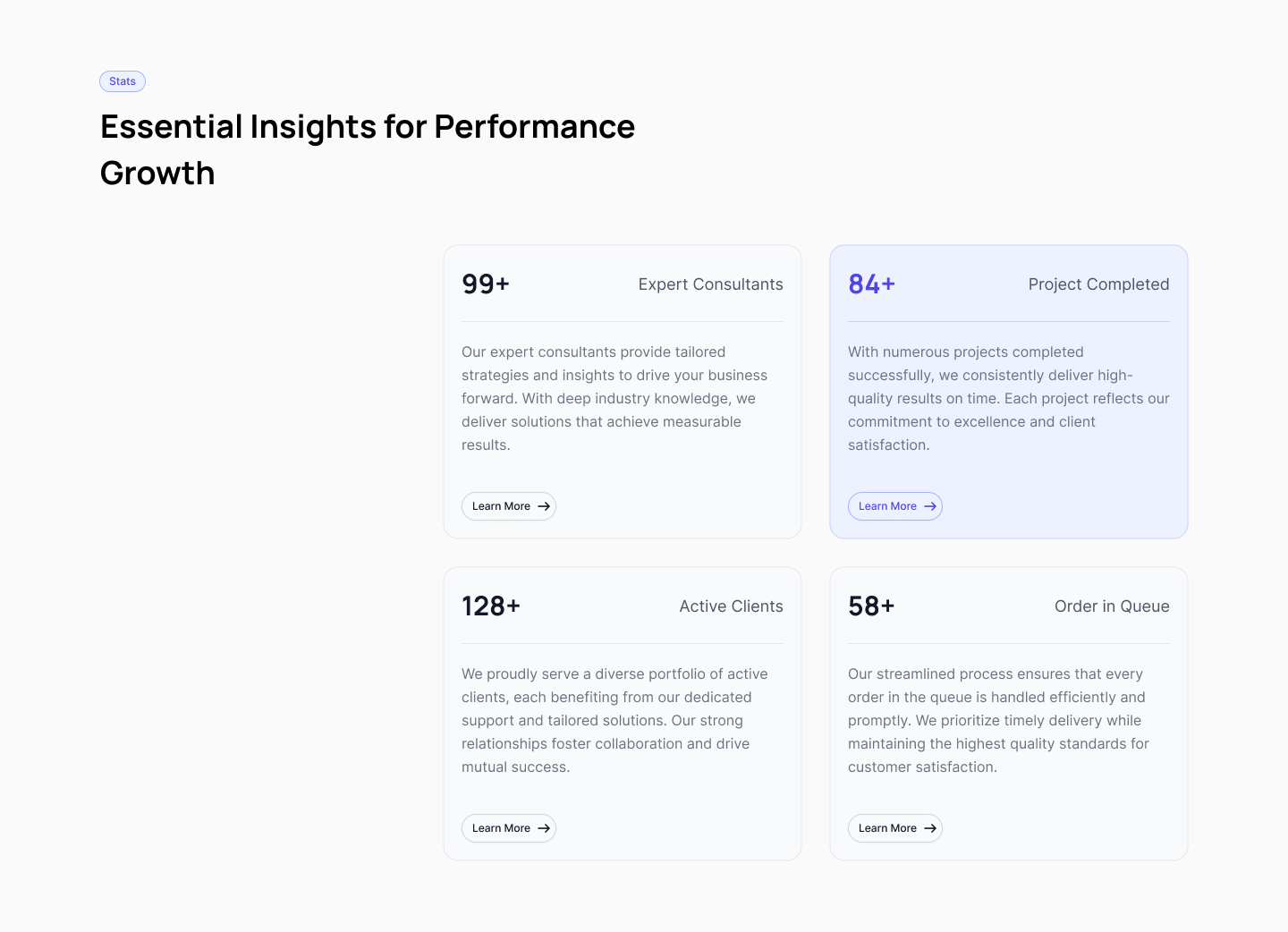The image size is (1288, 932).
Task: Click the 128+ statistic number
Action: pyautogui.click(x=491, y=606)
